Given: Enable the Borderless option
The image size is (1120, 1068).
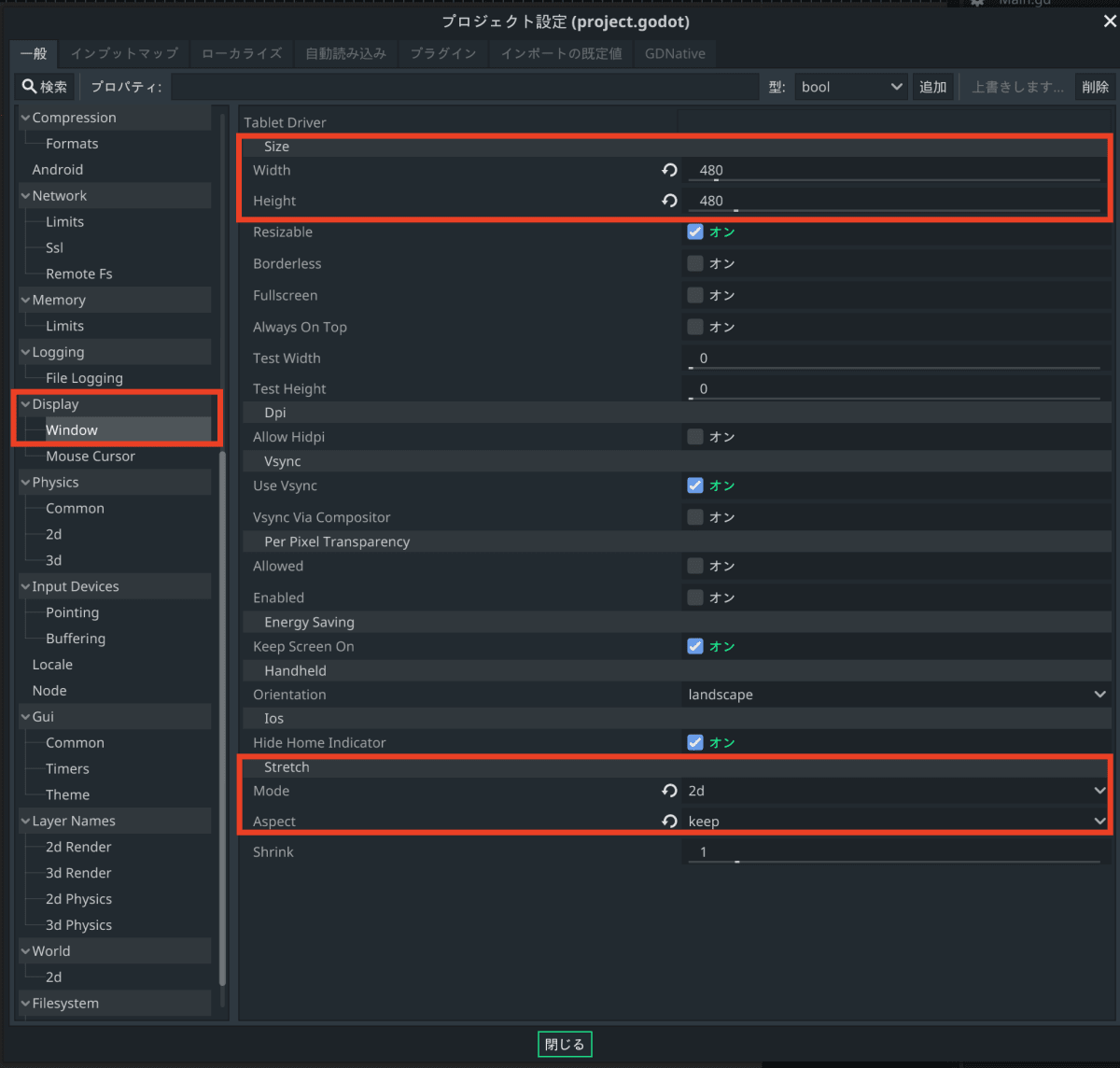Looking at the screenshot, I should pyautogui.click(x=695, y=263).
